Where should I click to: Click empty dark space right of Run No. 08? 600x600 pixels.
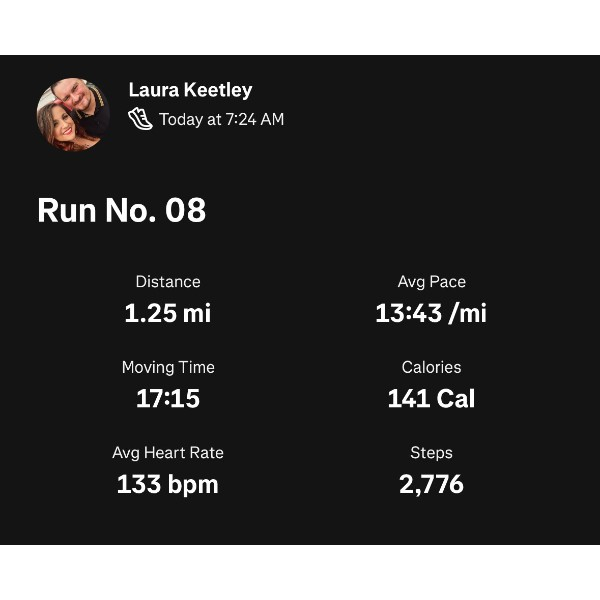[x=420, y=210]
